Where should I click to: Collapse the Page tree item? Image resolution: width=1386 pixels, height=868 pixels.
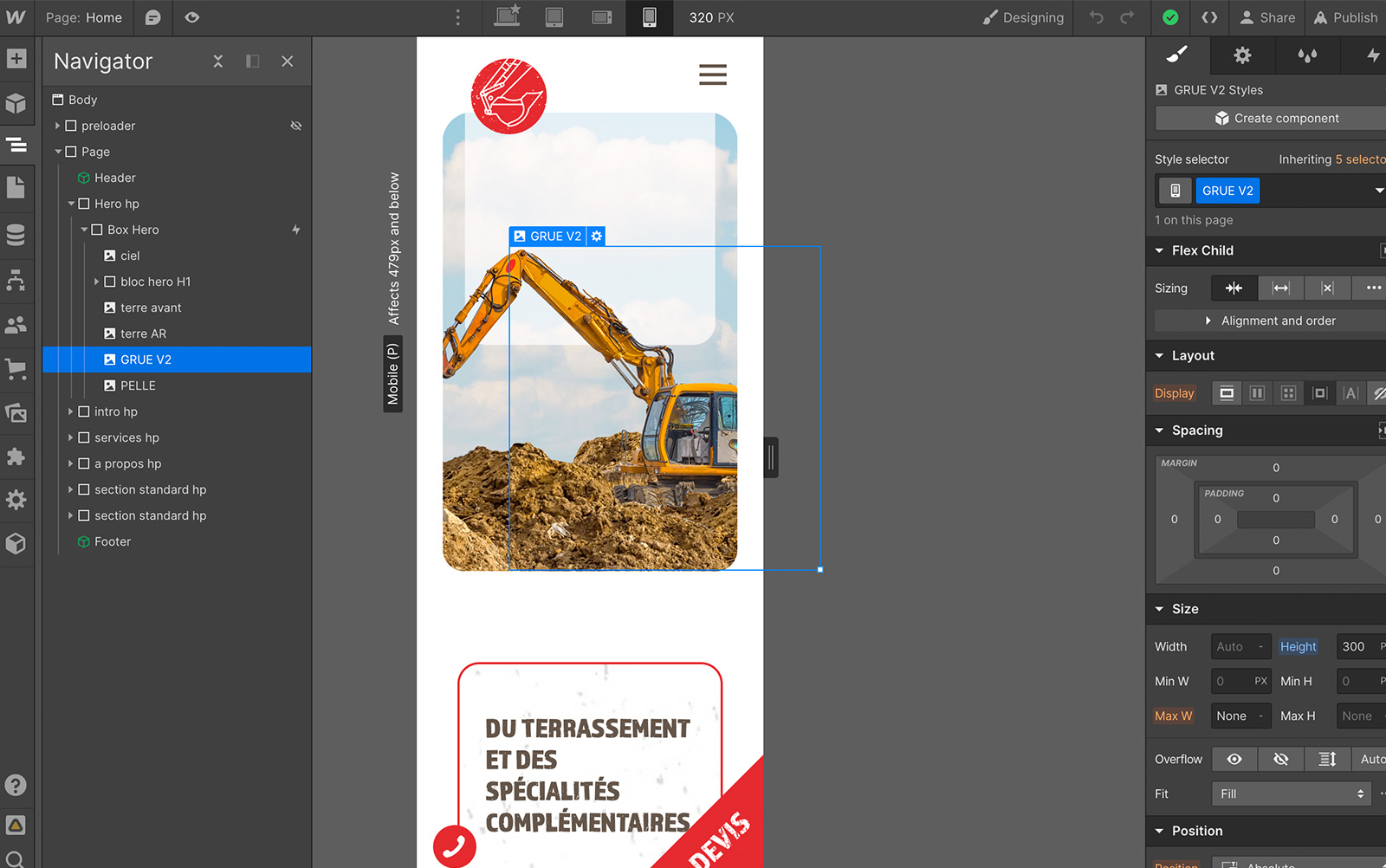[58, 152]
